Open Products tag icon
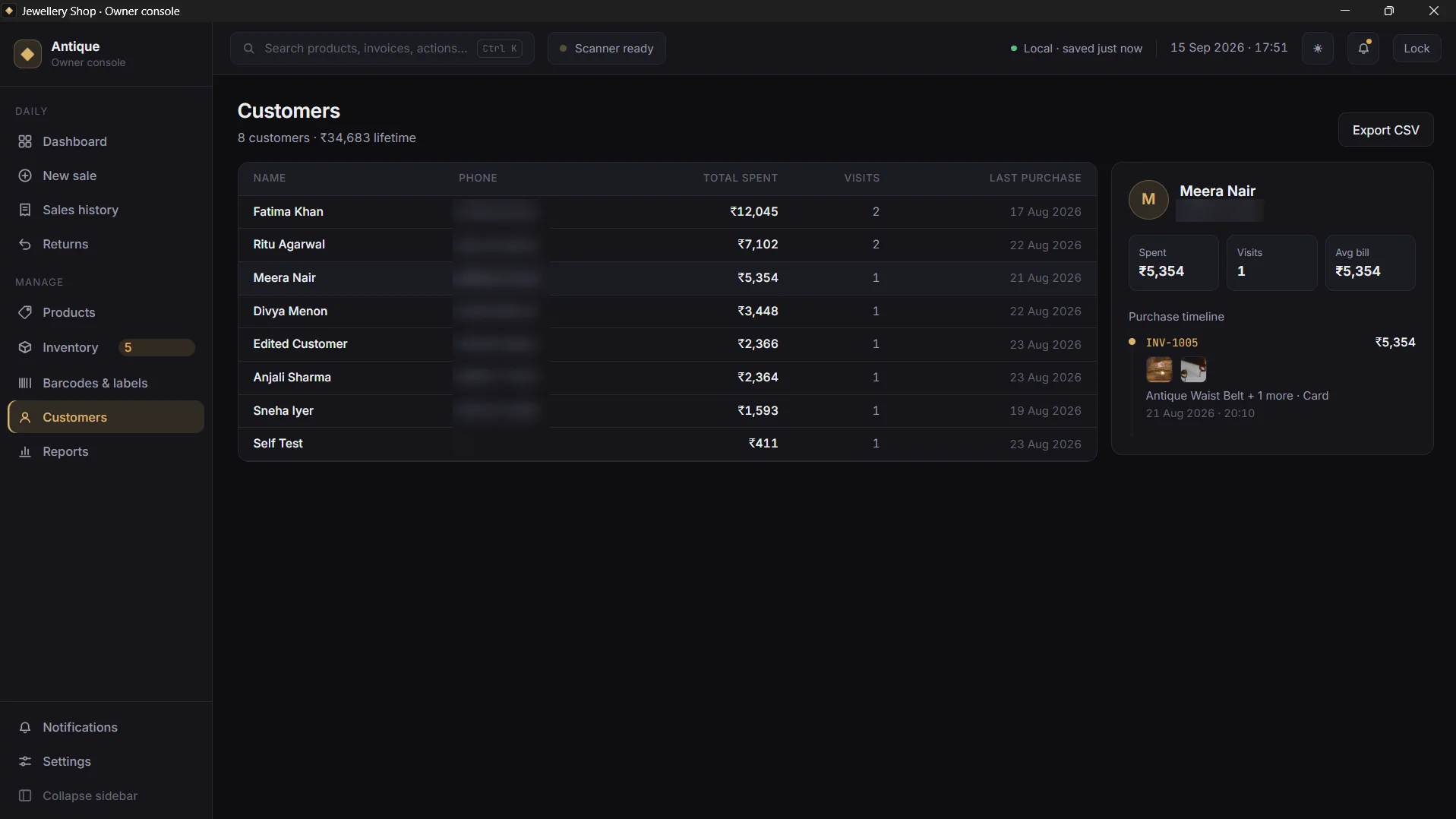This screenshot has width=1456, height=819. point(25,313)
